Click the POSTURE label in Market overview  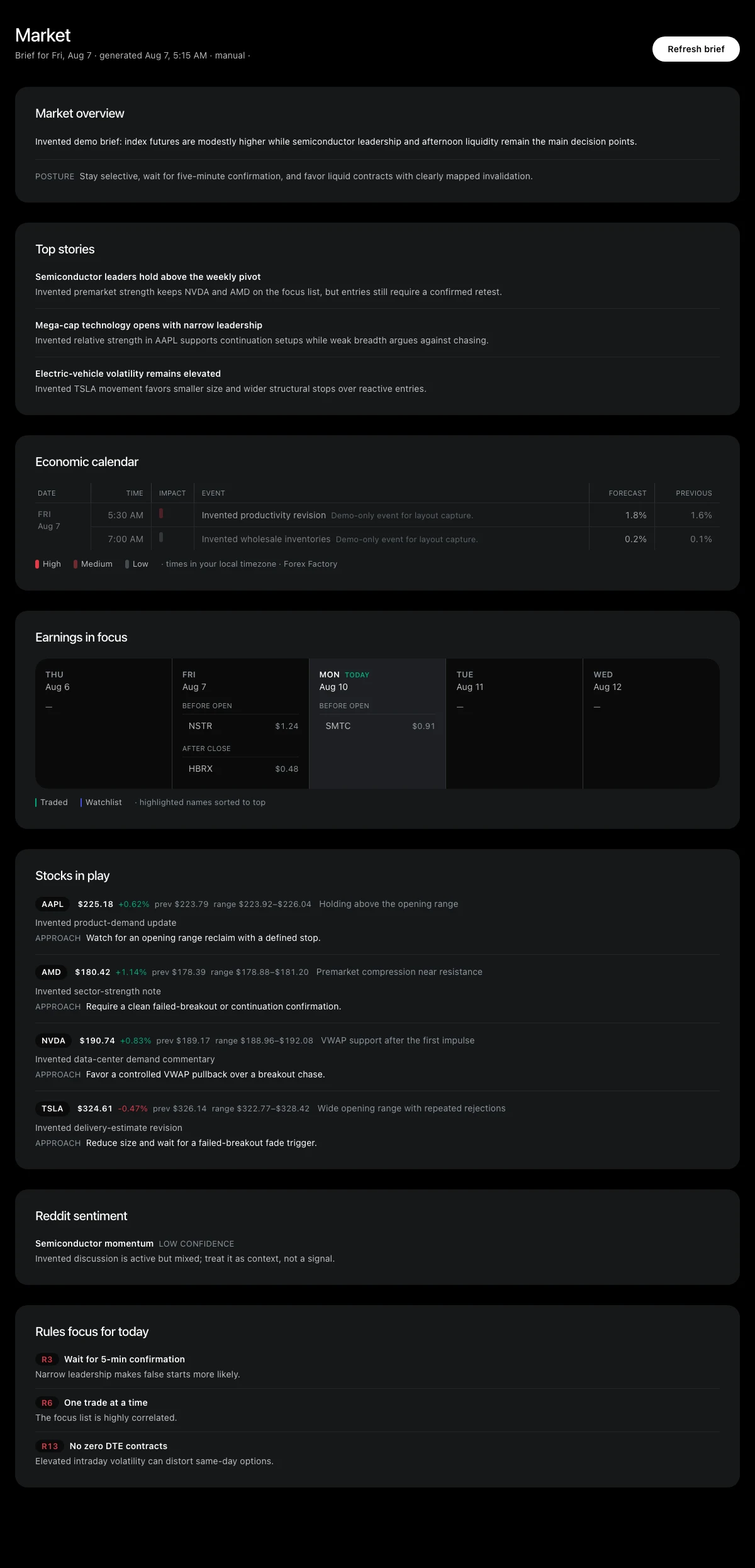[x=55, y=177]
